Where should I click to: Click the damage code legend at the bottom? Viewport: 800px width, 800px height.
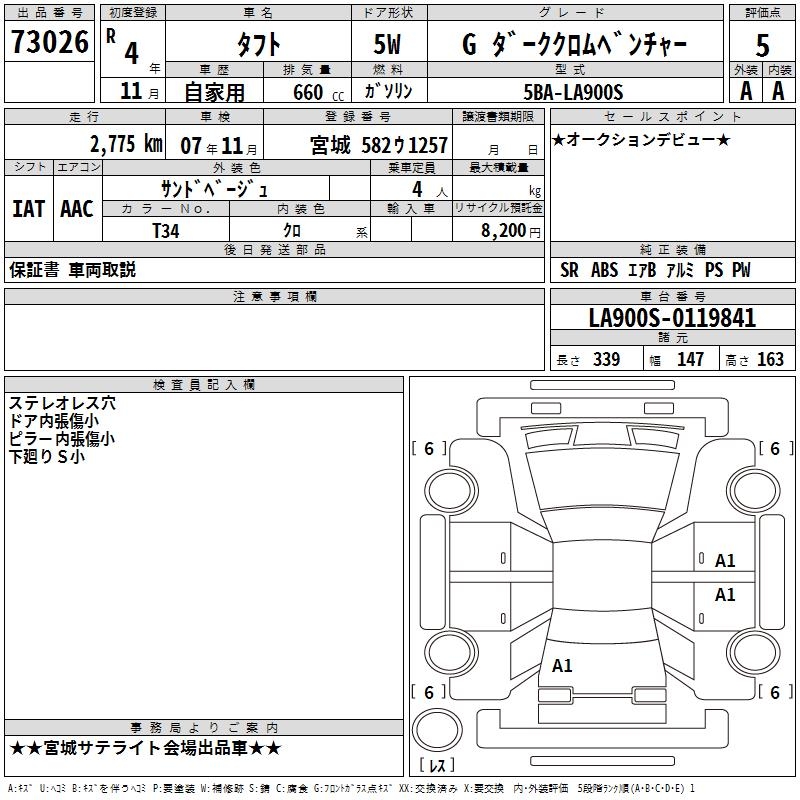(351, 788)
